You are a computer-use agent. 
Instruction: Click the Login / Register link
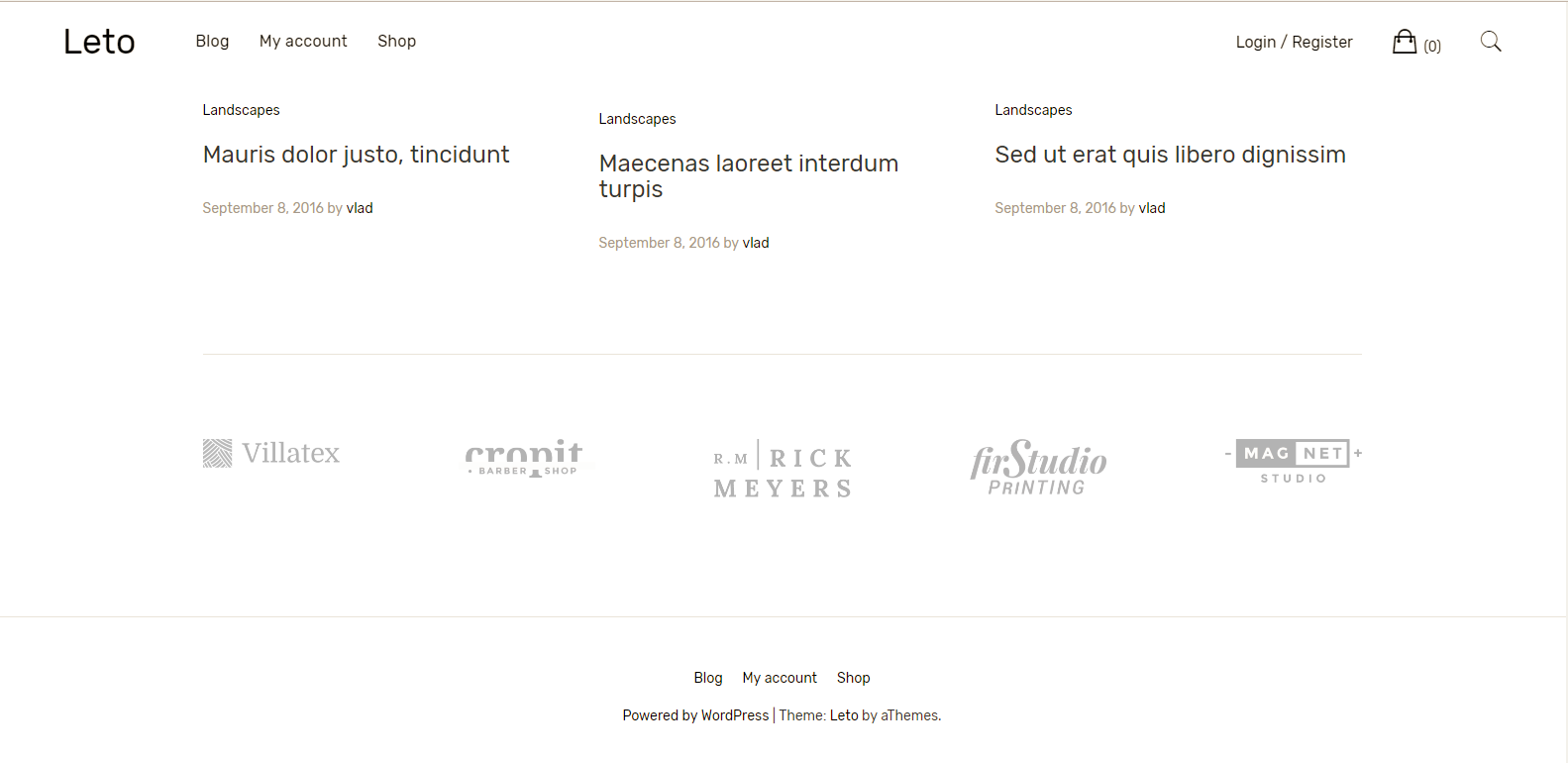1294,42
